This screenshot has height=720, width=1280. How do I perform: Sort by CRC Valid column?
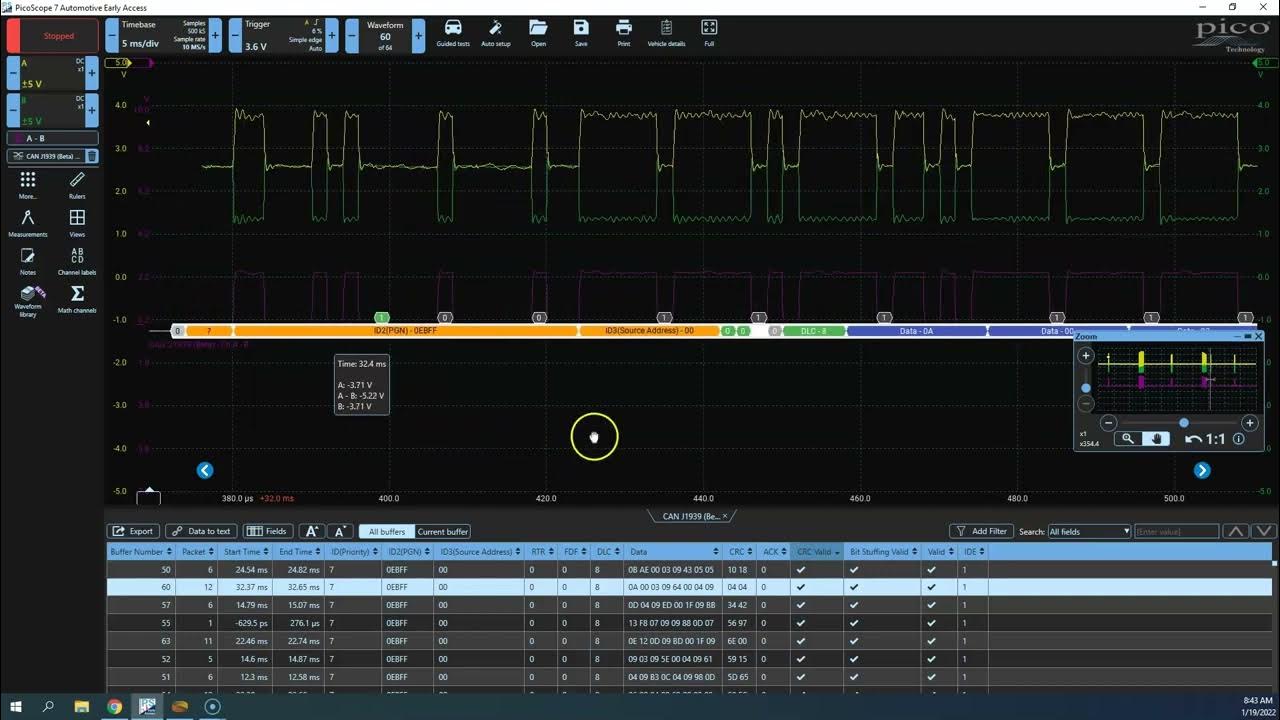819,551
